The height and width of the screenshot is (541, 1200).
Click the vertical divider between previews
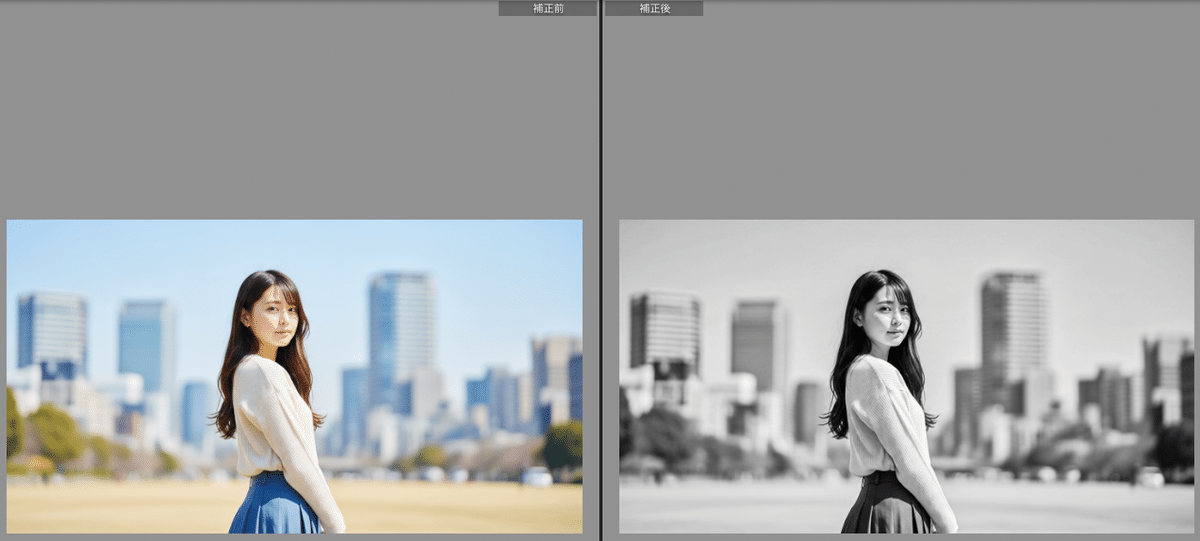coord(600,270)
